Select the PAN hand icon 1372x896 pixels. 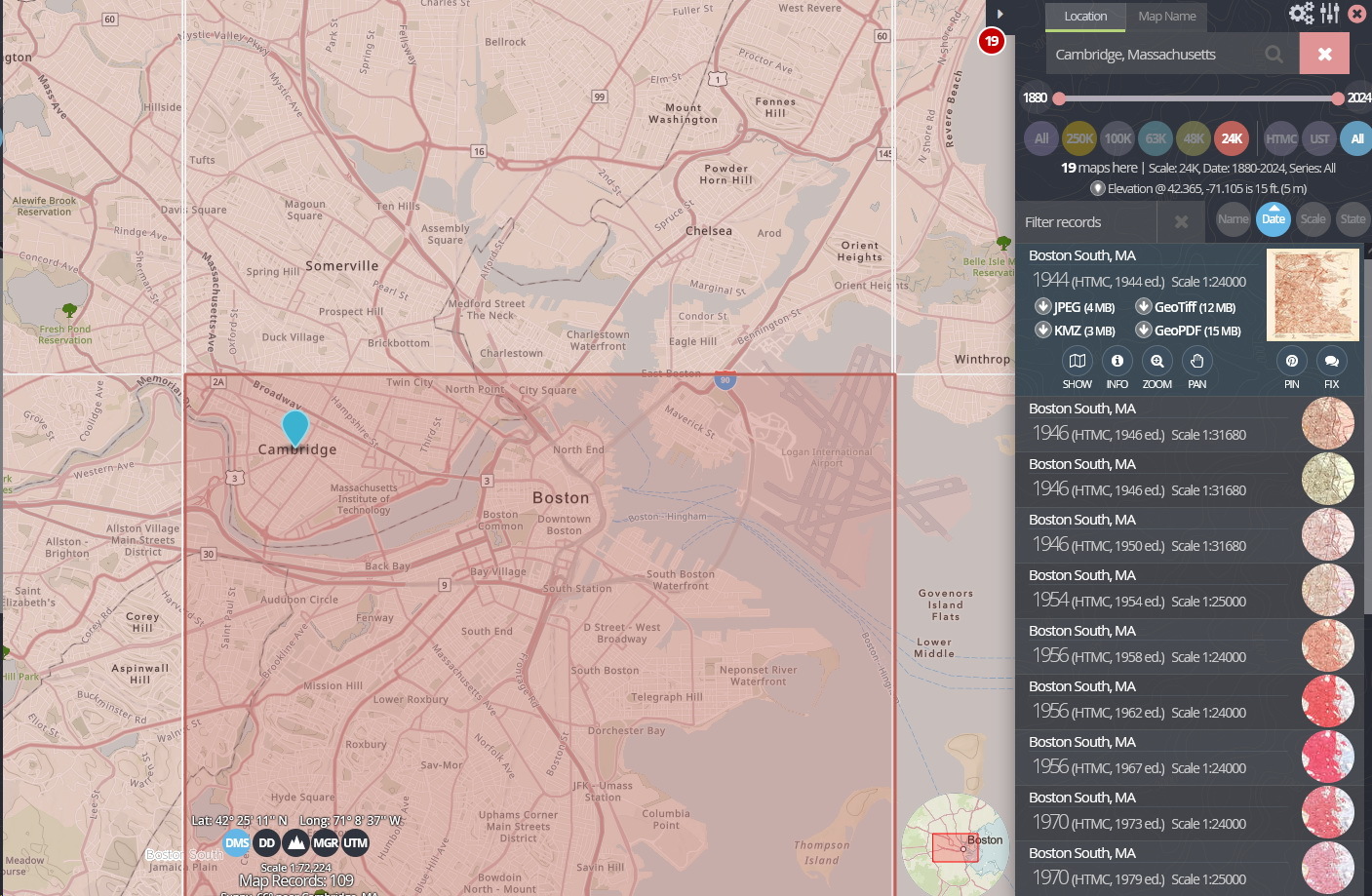tap(1196, 362)
